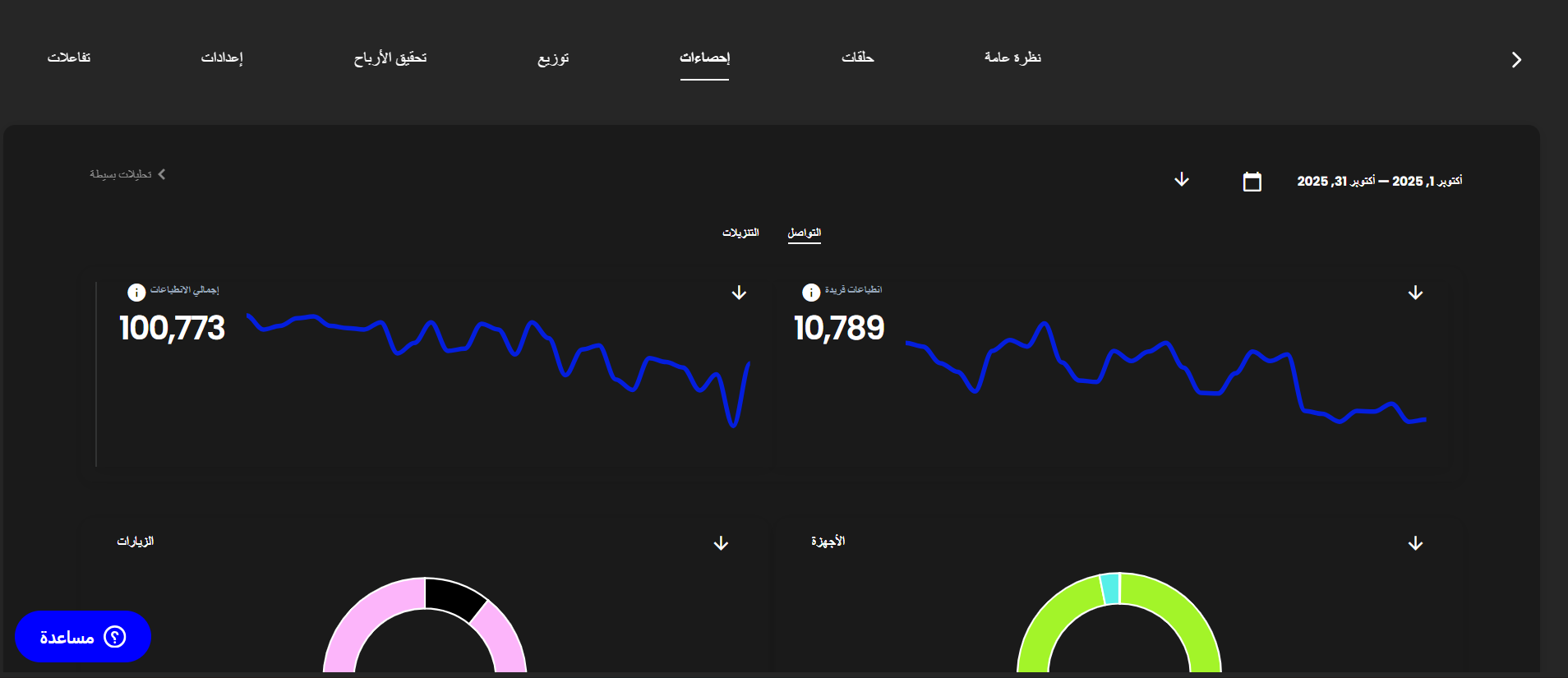Click the line chart in انطباعات فريدة card
The width and height of the screenshot is (1568, 678).
(1165, 371)
